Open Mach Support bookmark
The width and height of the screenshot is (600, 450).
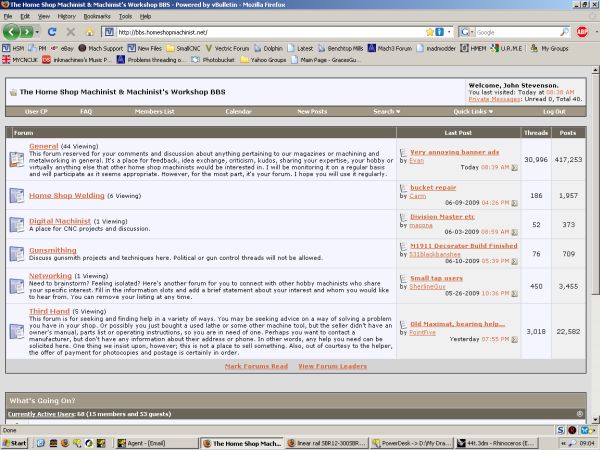click(101, 48)
